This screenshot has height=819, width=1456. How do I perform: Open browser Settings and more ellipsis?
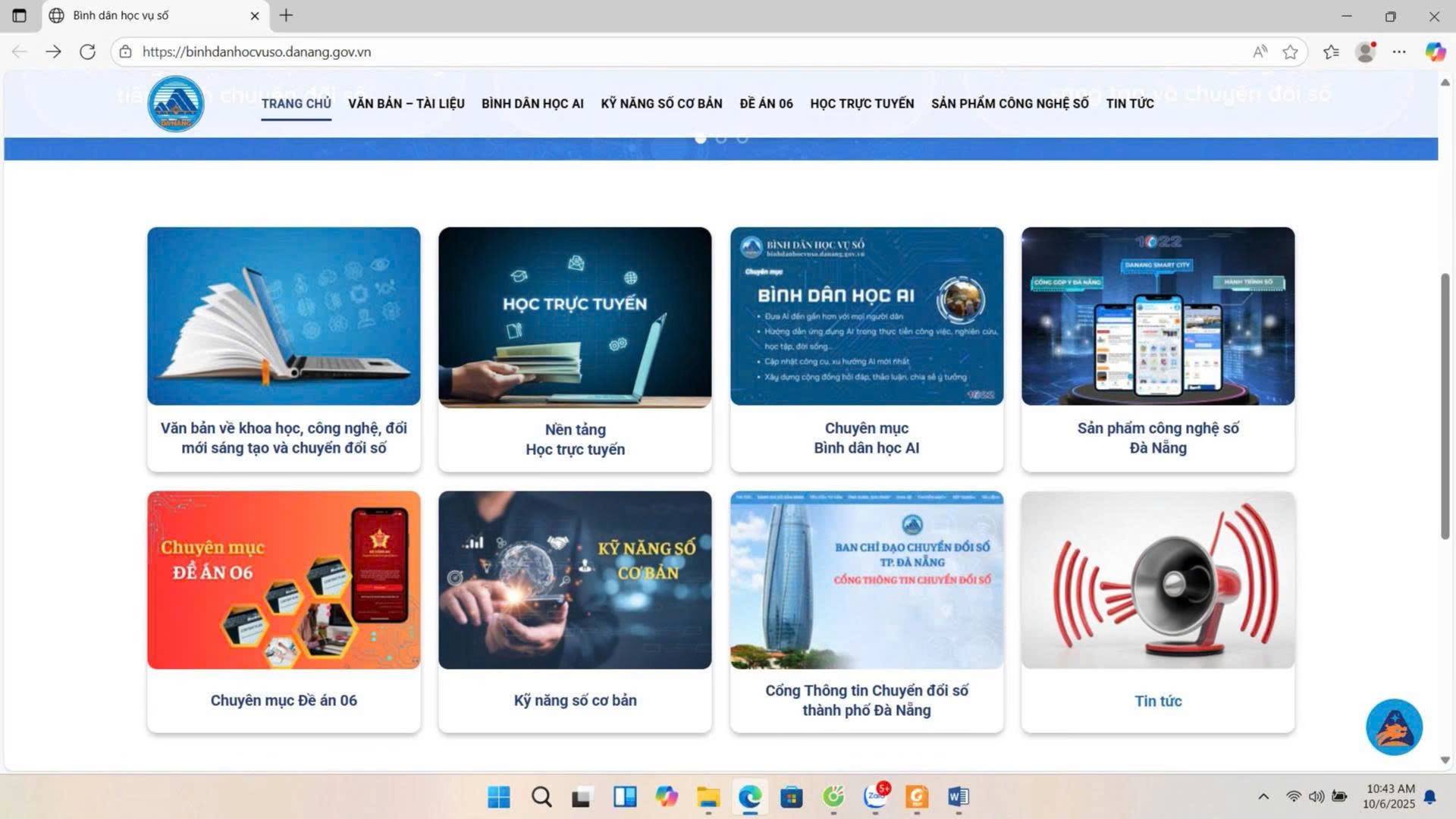click(1399, 52)
